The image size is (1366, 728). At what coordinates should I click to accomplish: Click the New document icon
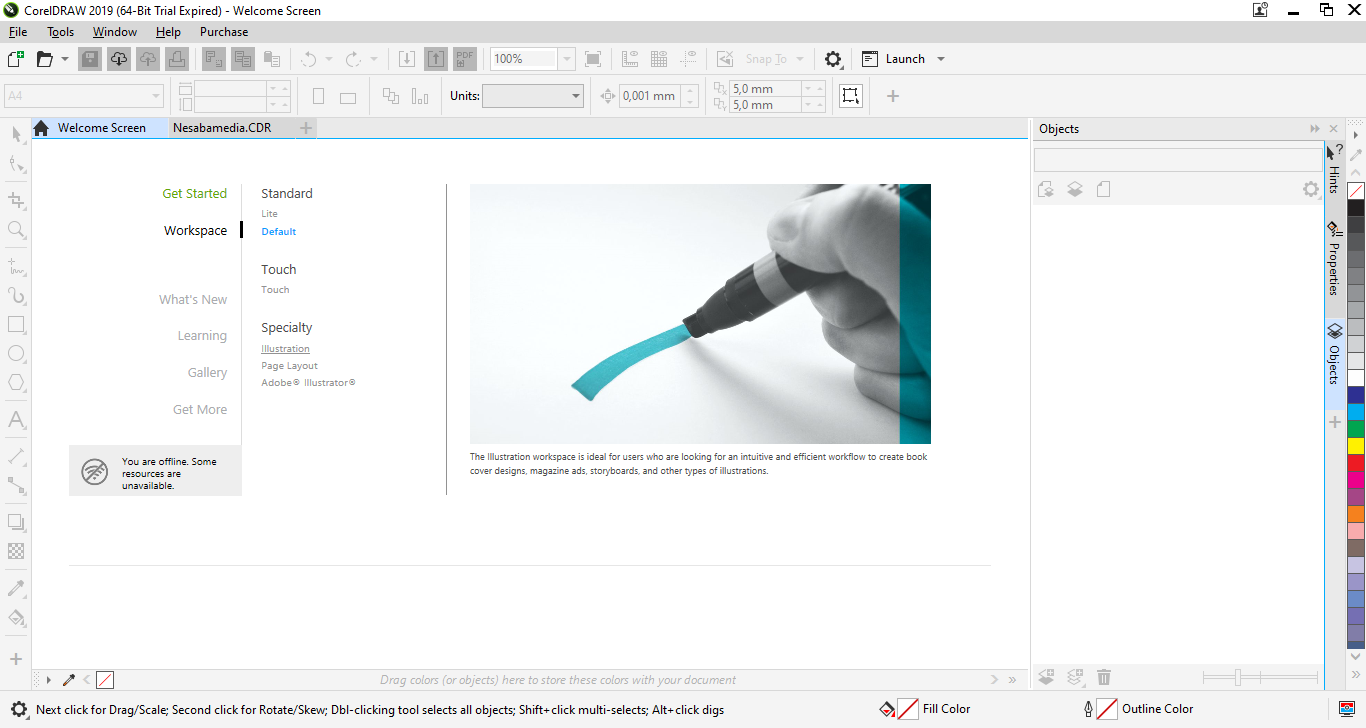(x=15, y=59)
